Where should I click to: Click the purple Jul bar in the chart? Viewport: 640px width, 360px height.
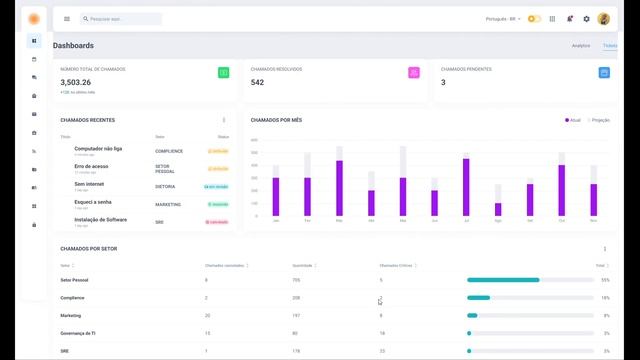466,187
